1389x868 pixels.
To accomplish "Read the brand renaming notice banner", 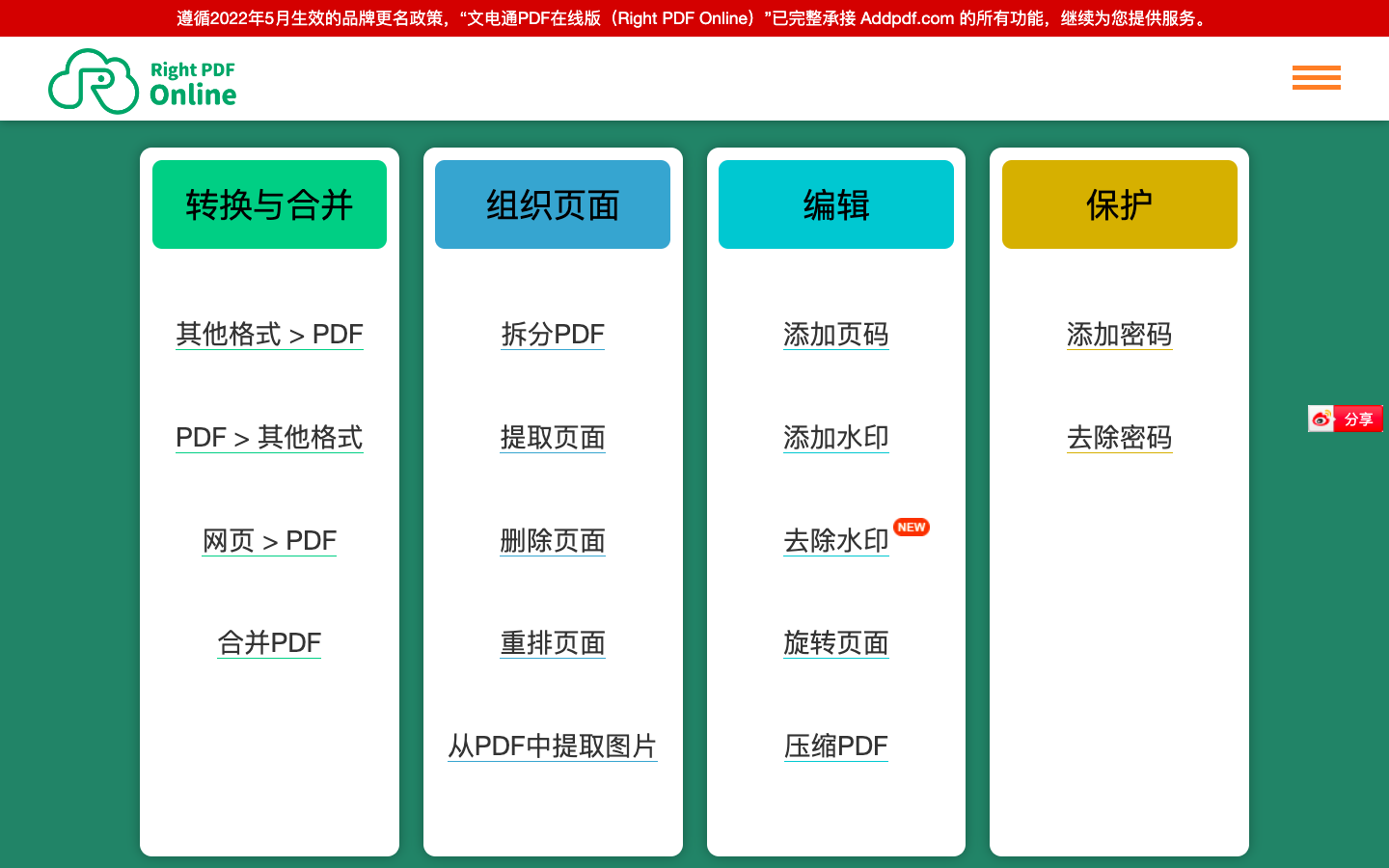I will 694,17.
